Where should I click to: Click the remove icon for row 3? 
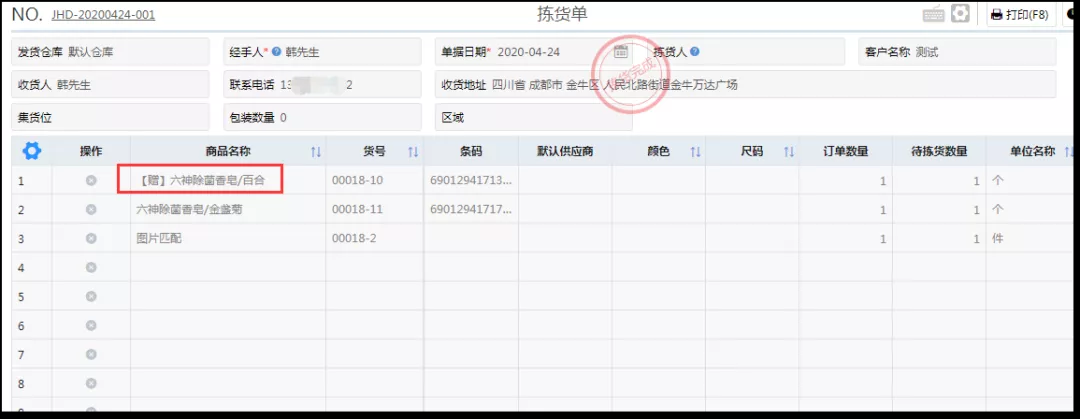click(91, 239)
